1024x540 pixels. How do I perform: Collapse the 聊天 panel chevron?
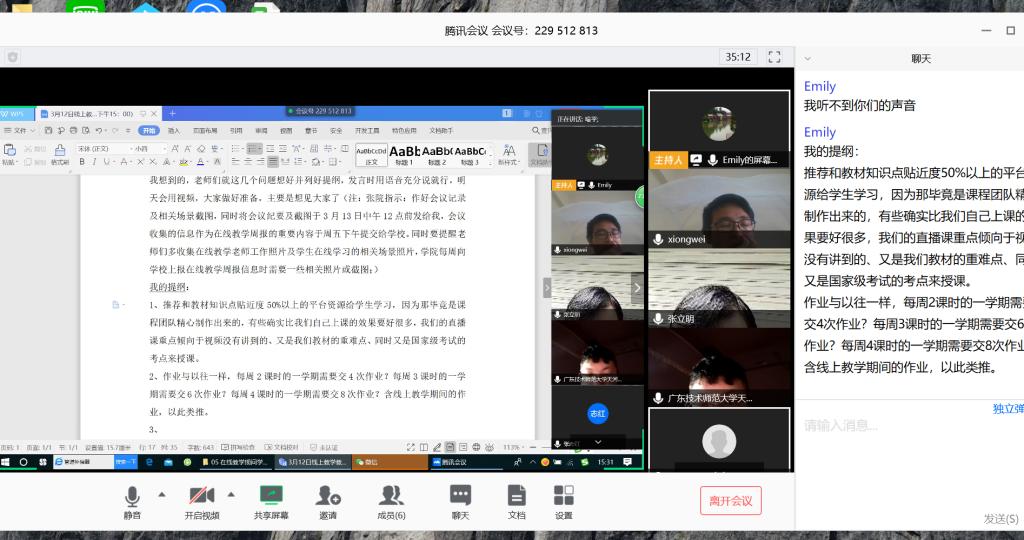point(808,59)
